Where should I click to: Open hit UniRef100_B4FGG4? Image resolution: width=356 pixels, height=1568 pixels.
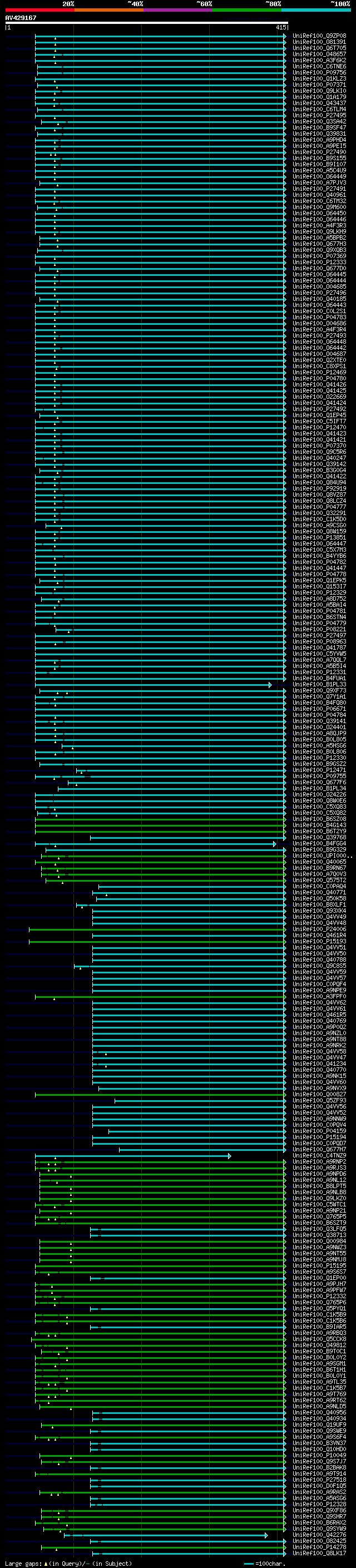[319, 843]
